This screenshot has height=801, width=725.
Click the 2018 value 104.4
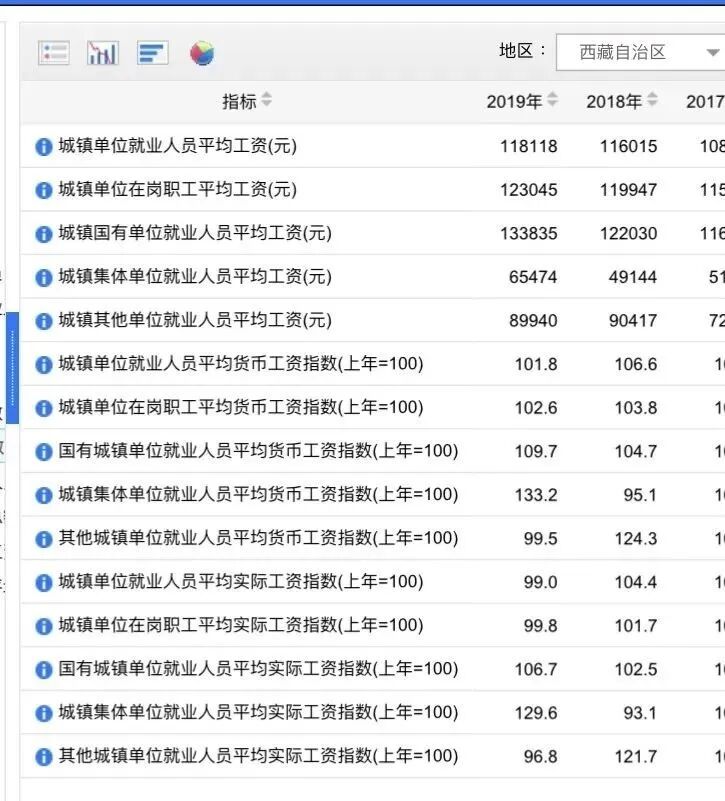click(x=636, y=582)
